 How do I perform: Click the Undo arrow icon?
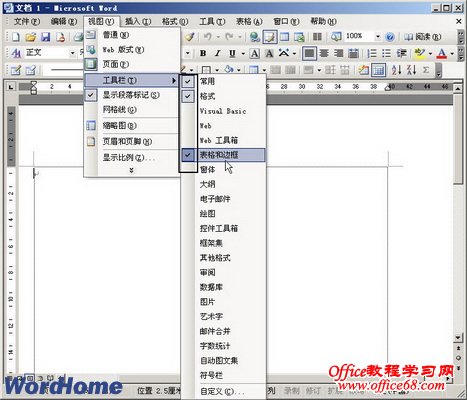[207, 37]
